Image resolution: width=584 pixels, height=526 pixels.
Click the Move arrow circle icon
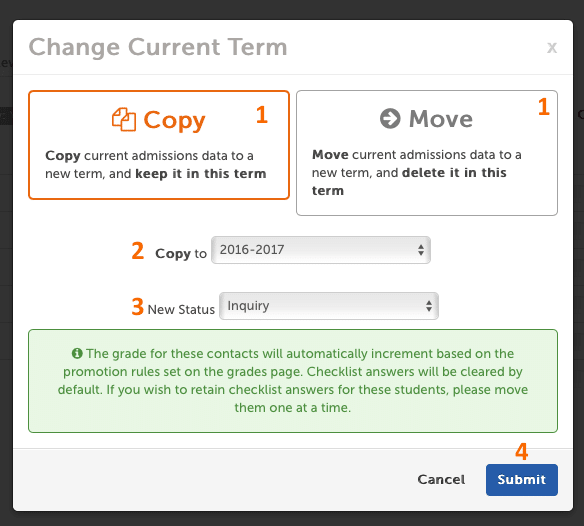pyautogui.click(x=390, y=118)
